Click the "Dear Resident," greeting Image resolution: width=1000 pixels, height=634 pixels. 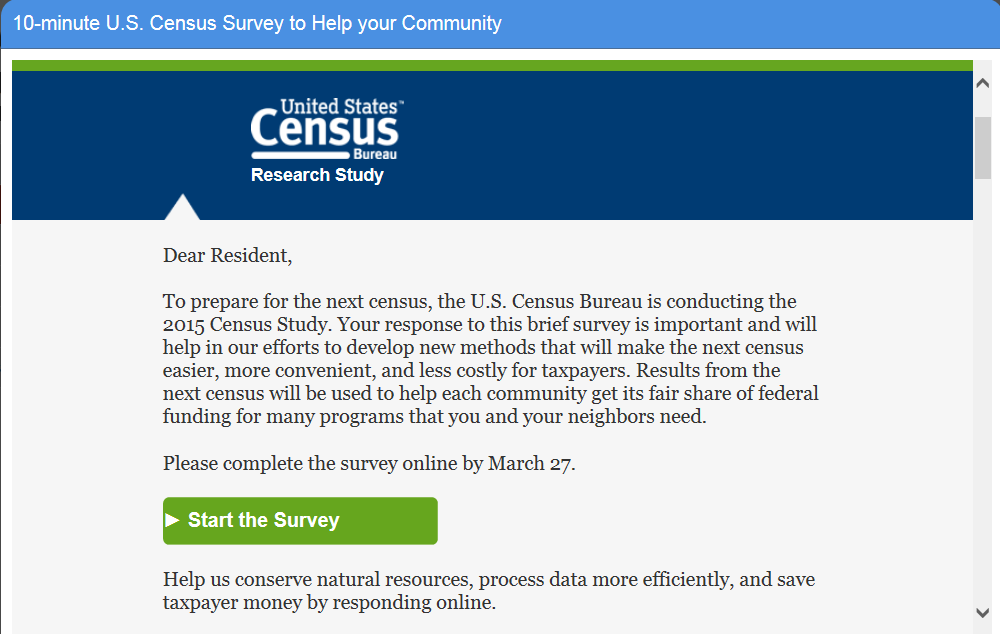click(x=228, y=256)
